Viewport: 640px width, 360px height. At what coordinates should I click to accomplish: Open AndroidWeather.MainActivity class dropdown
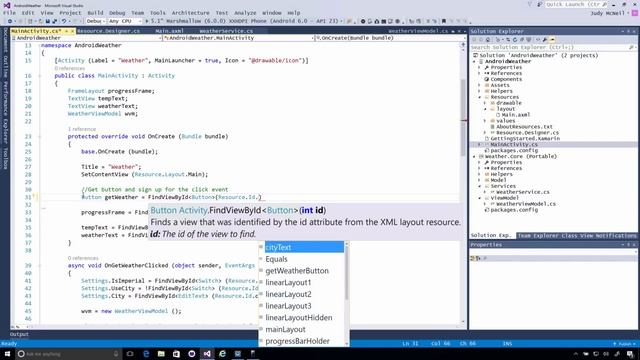pyautogui.click(x=238, y=38)
